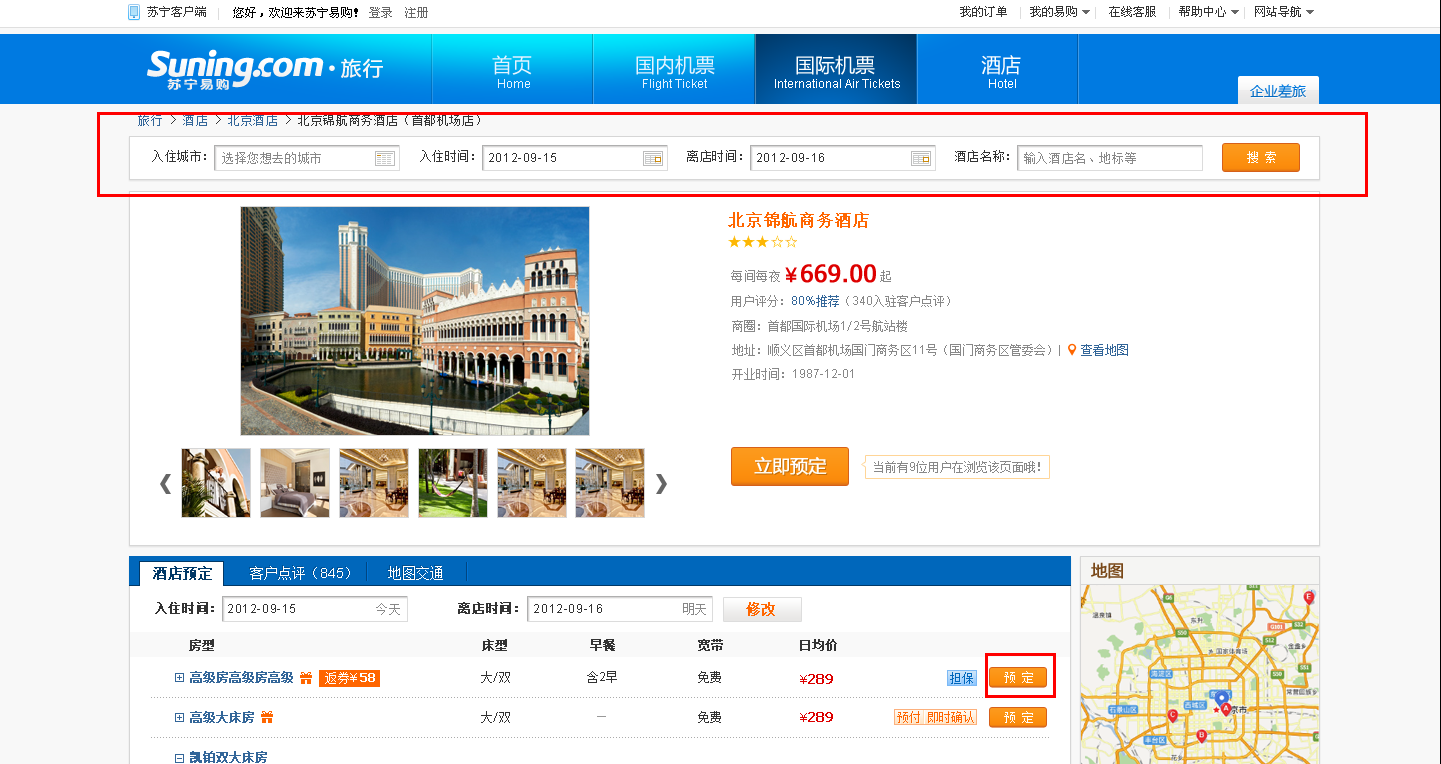Image resolution: width=1441 pixels, height=764 pixels.
Task: Open check-out date calendar icon in search bar
Action: [921, 158]
